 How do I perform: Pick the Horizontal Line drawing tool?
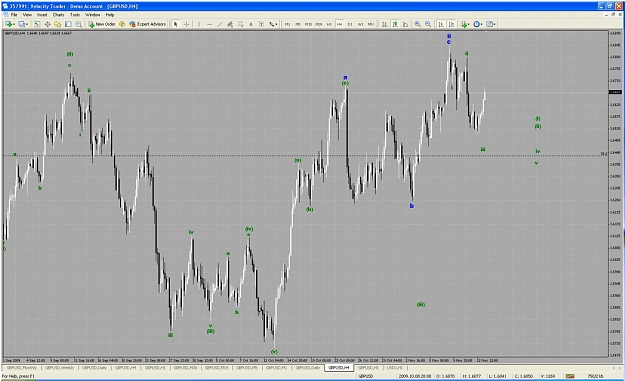click(209, 24)
